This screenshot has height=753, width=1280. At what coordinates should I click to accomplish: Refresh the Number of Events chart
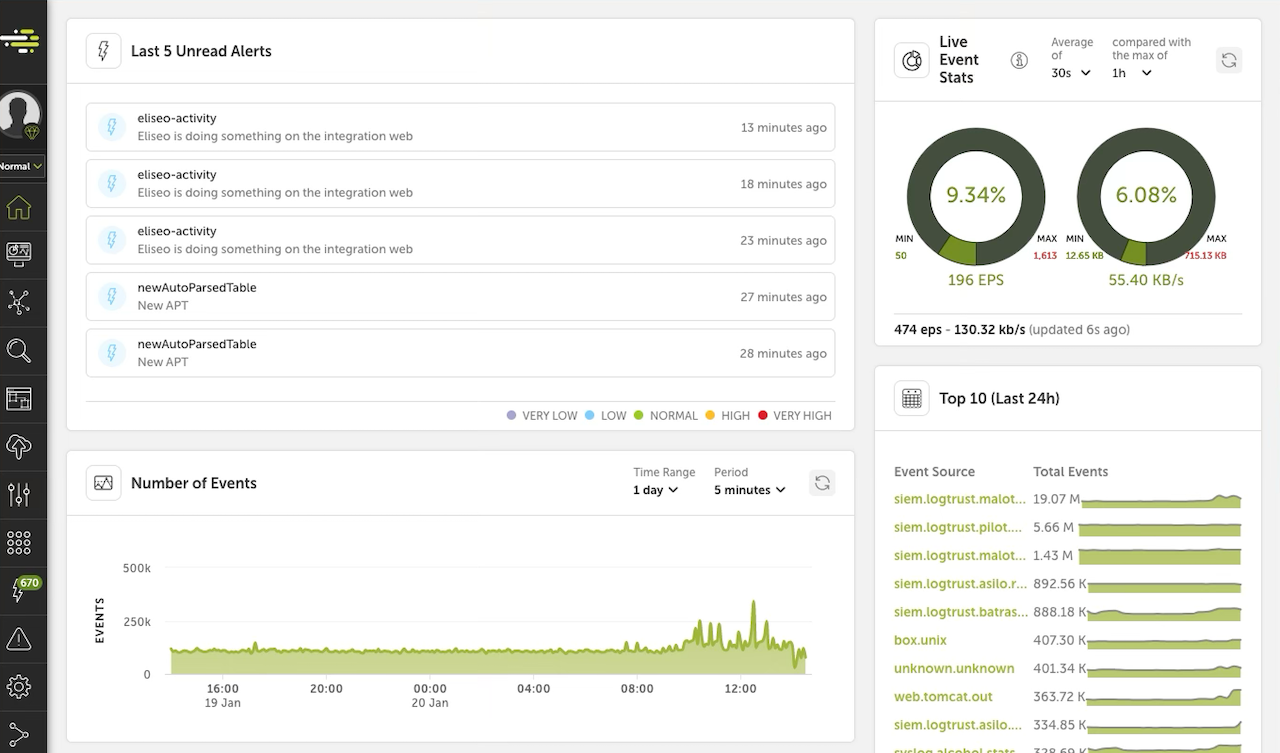[822, 482]
